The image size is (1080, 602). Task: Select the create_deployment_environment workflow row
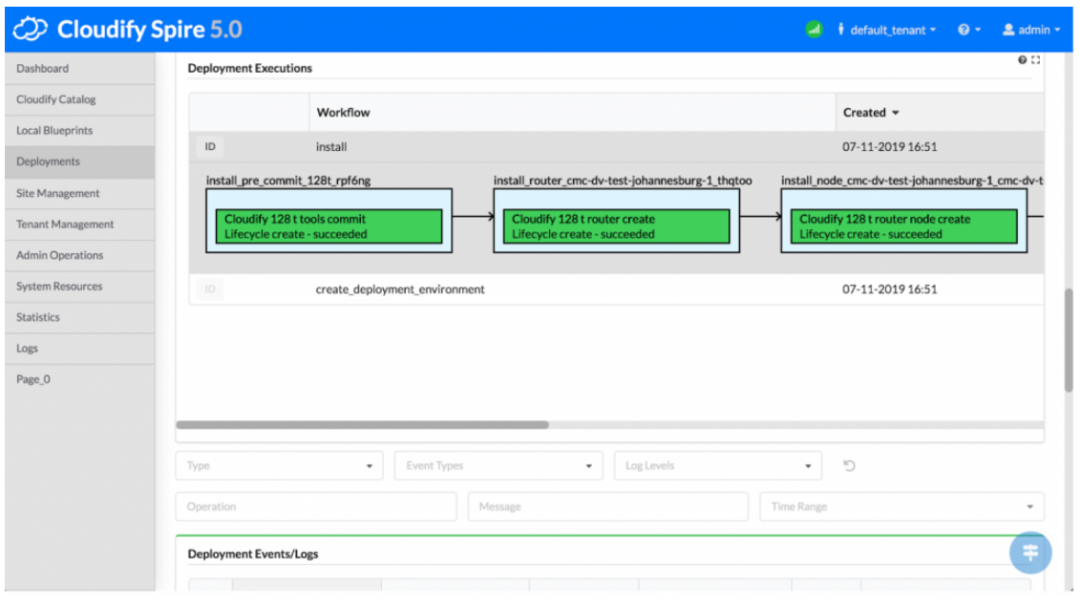point(616,289)
